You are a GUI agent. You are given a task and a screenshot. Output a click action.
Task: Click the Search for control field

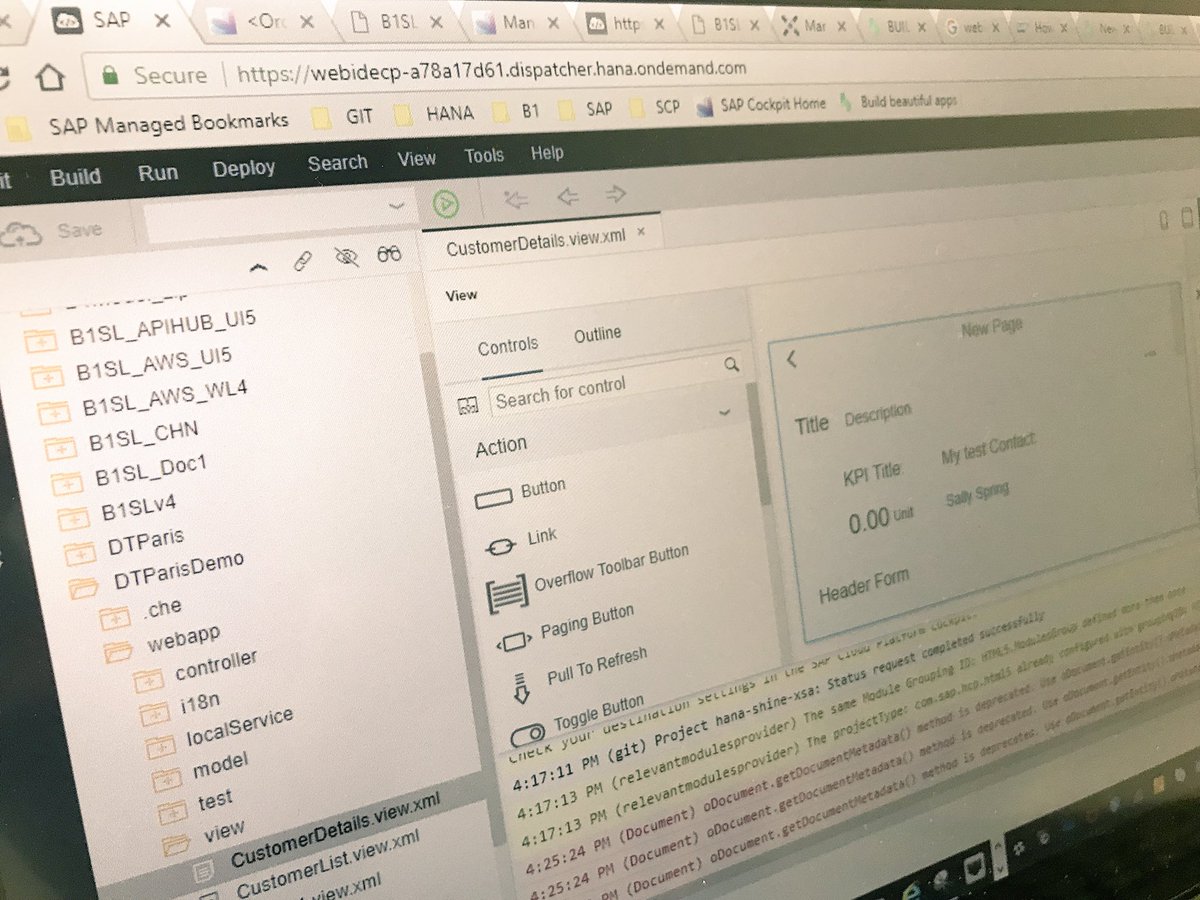coord(606,390)
